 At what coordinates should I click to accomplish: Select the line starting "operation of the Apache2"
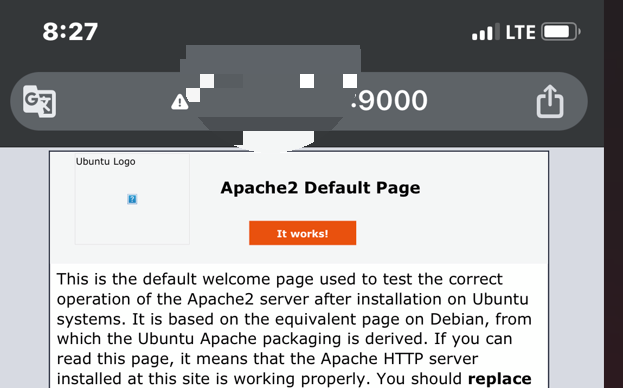(292, 299)
